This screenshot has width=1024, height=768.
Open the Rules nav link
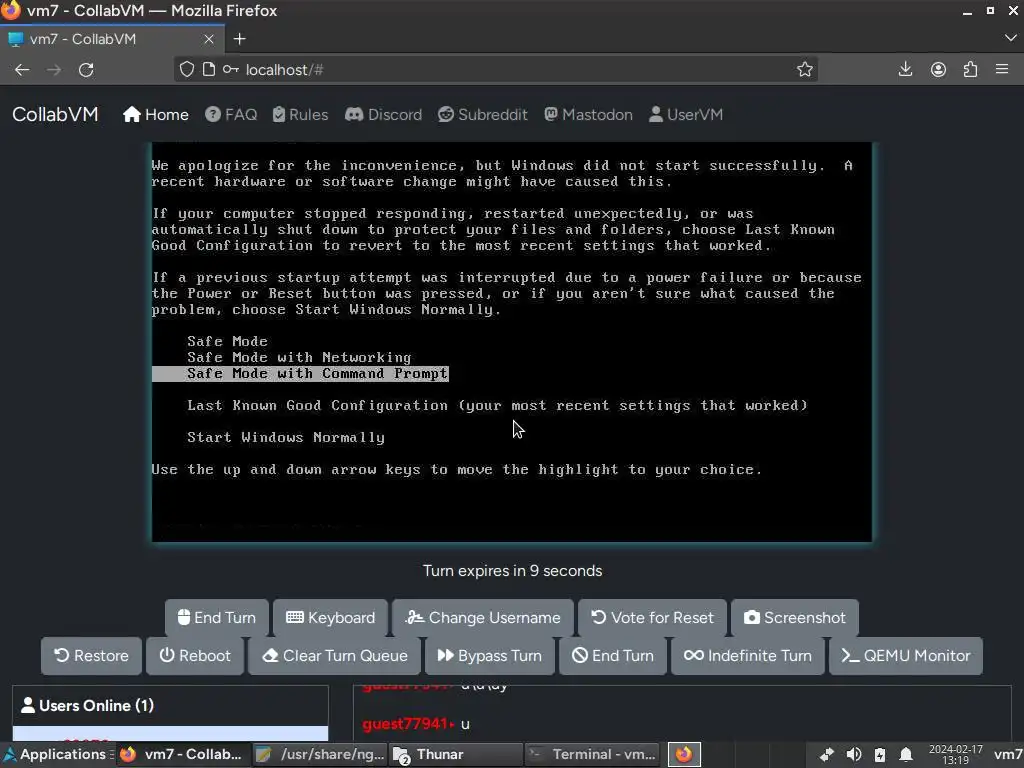click(x=300, y=115)
